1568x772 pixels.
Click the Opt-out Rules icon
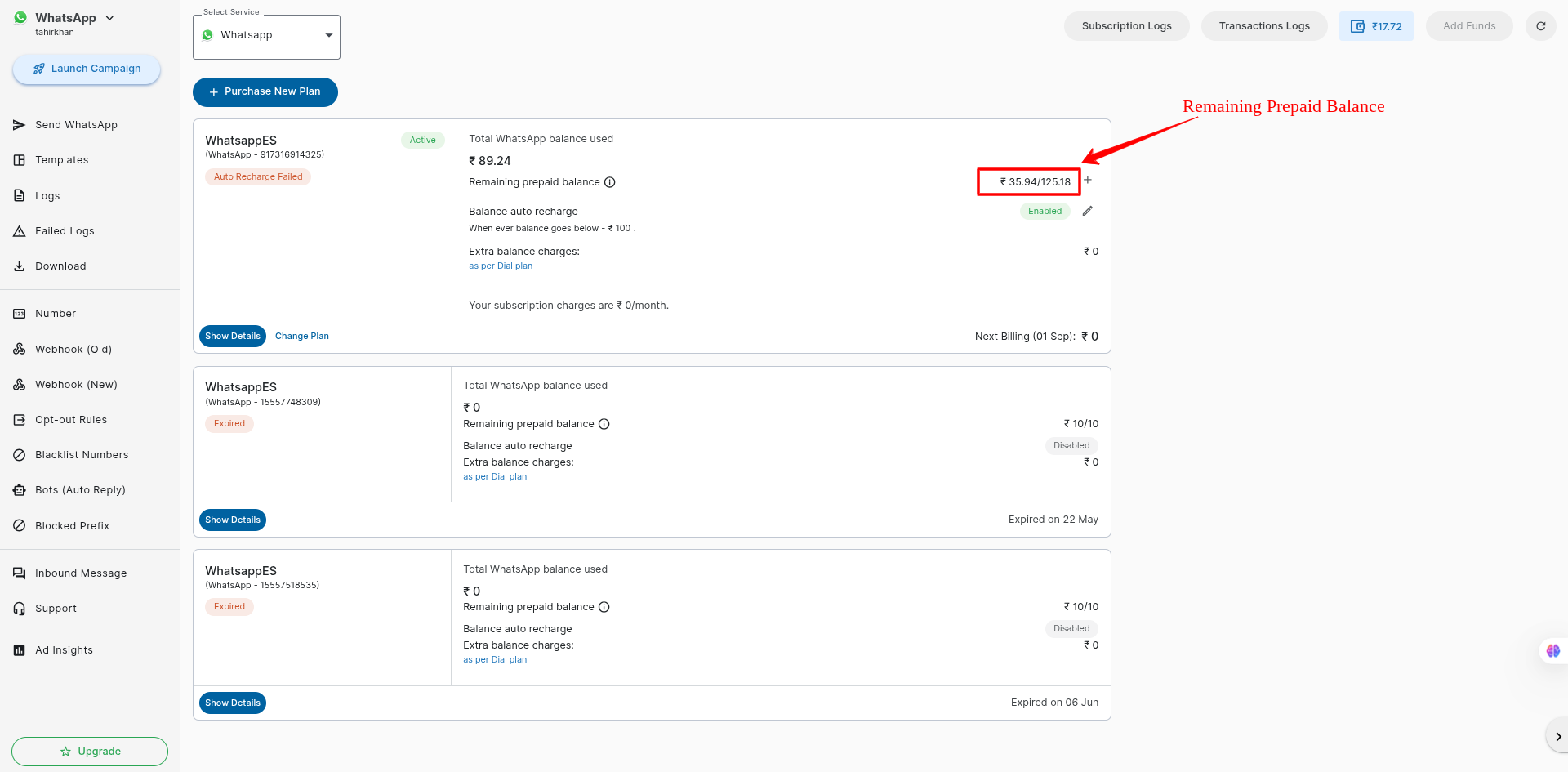click(x=19, y=420)
